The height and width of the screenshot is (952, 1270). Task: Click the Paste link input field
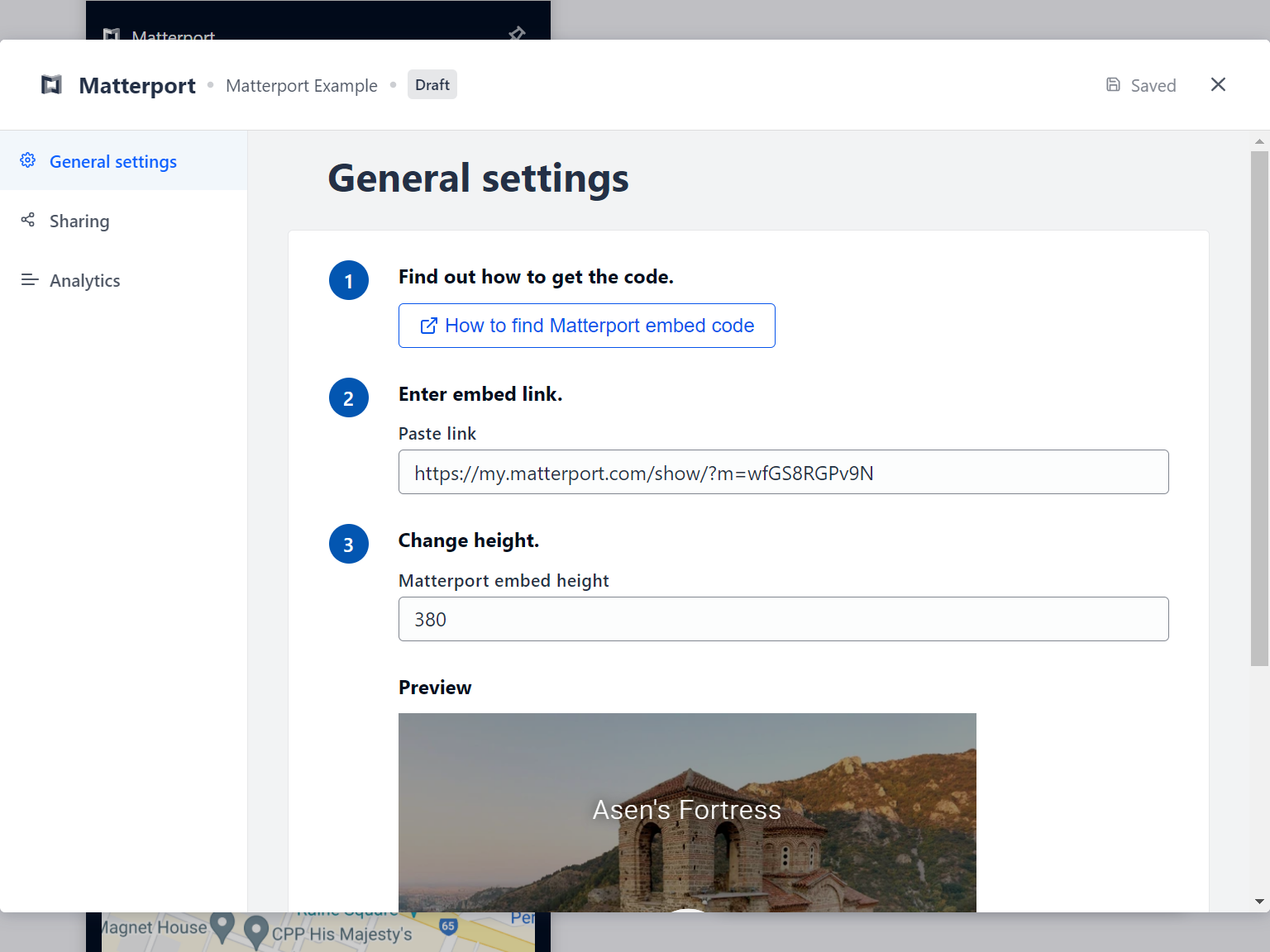(x=784, y=472)
